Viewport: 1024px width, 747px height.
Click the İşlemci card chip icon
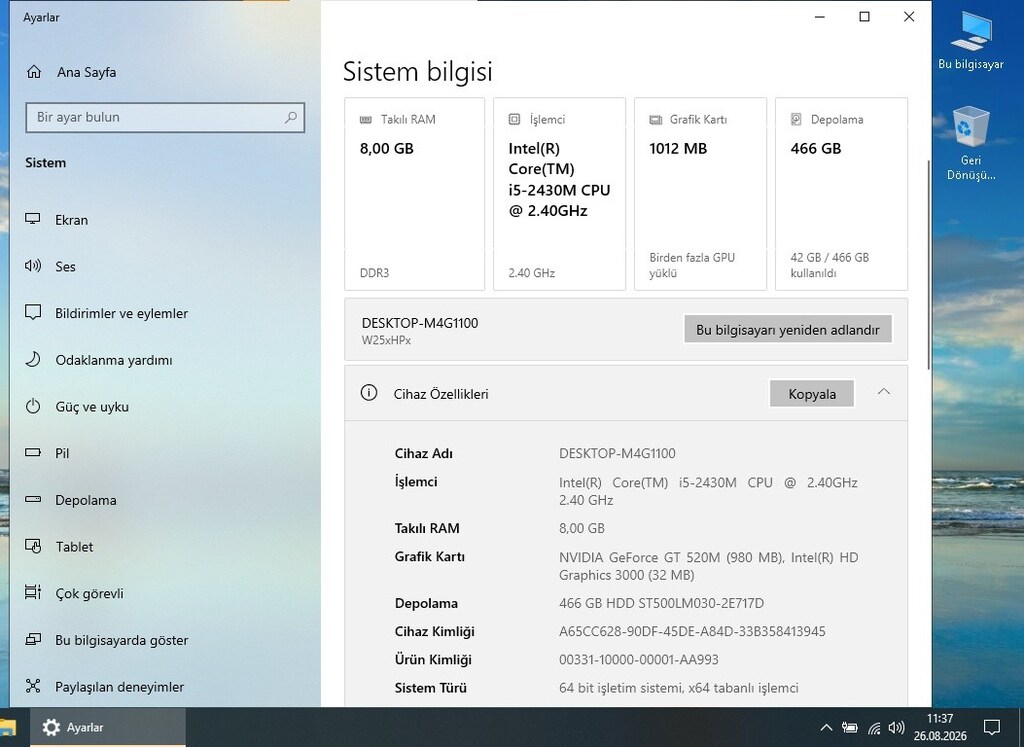click(515, 119)
